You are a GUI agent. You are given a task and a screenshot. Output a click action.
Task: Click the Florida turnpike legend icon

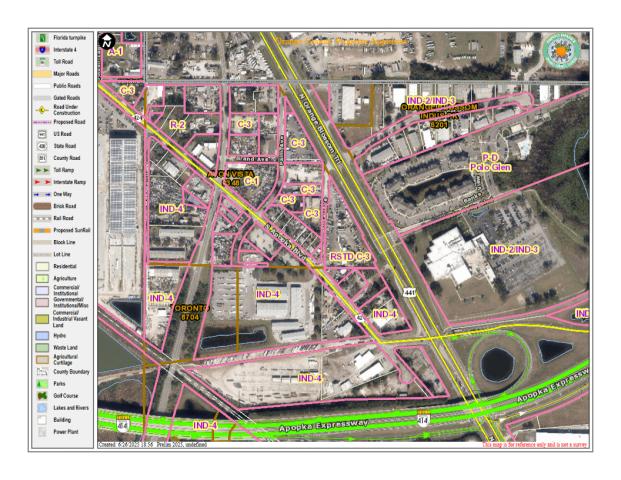point(42,38)
